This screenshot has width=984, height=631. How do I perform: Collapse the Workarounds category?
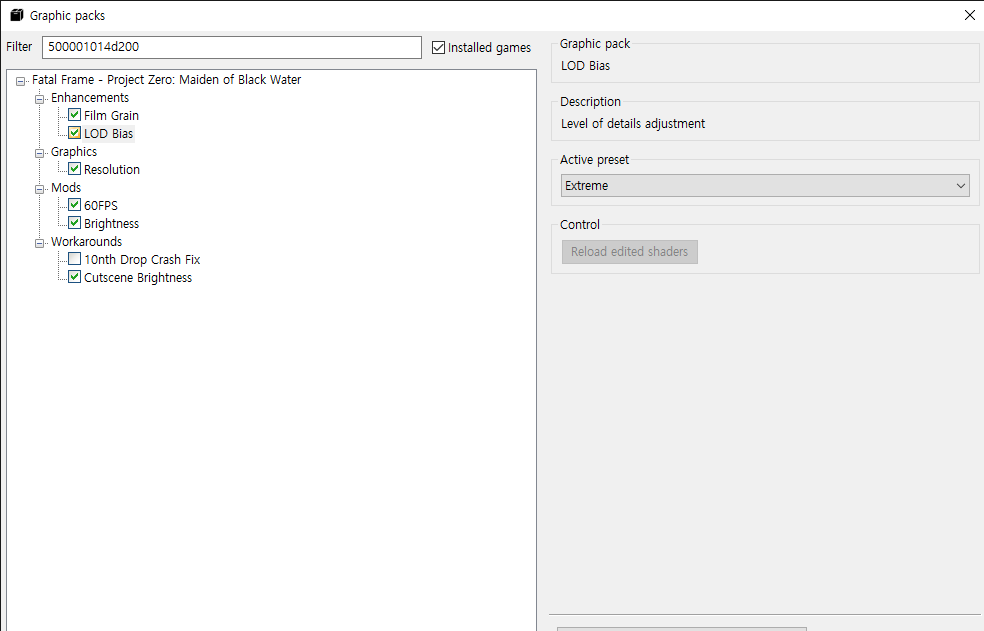pyautogui.click(x=40, y=243)
